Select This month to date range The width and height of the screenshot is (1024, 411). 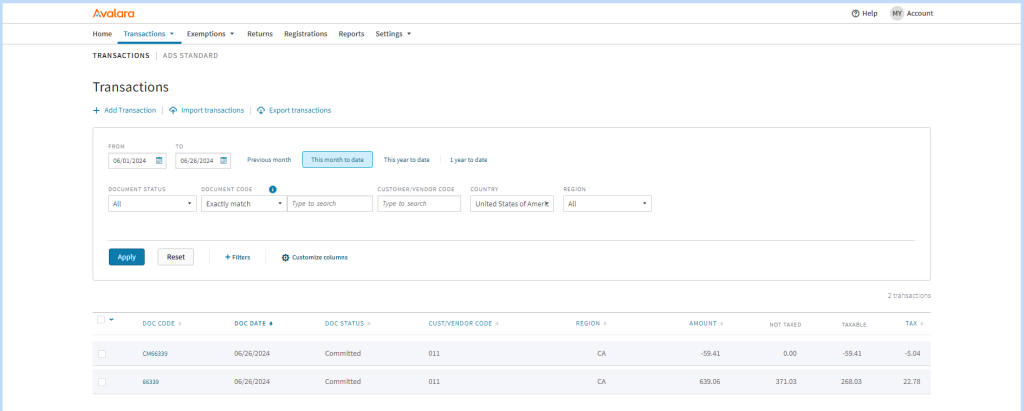[338, 159]
